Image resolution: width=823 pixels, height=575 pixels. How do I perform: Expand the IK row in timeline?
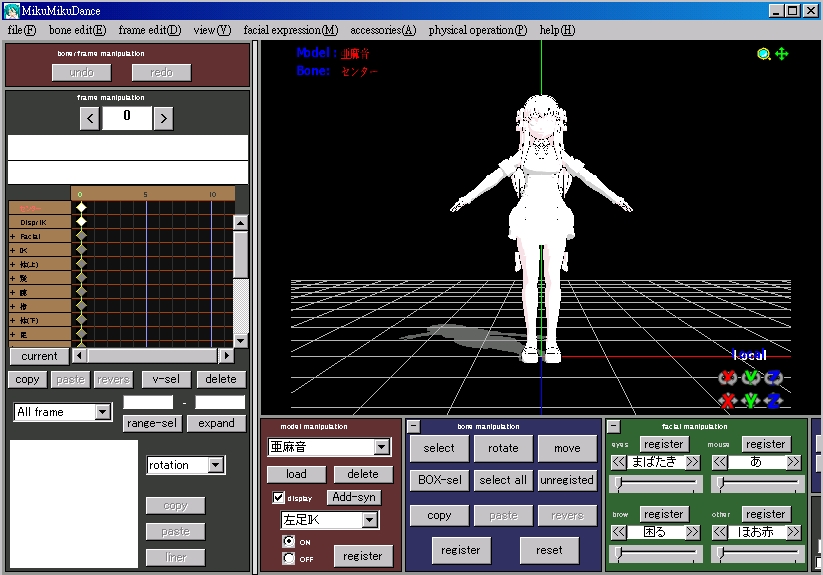(13, 251)
